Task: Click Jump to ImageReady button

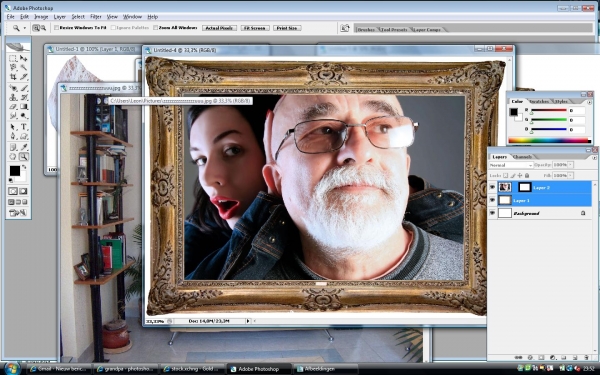Action: tap(18, 213)
